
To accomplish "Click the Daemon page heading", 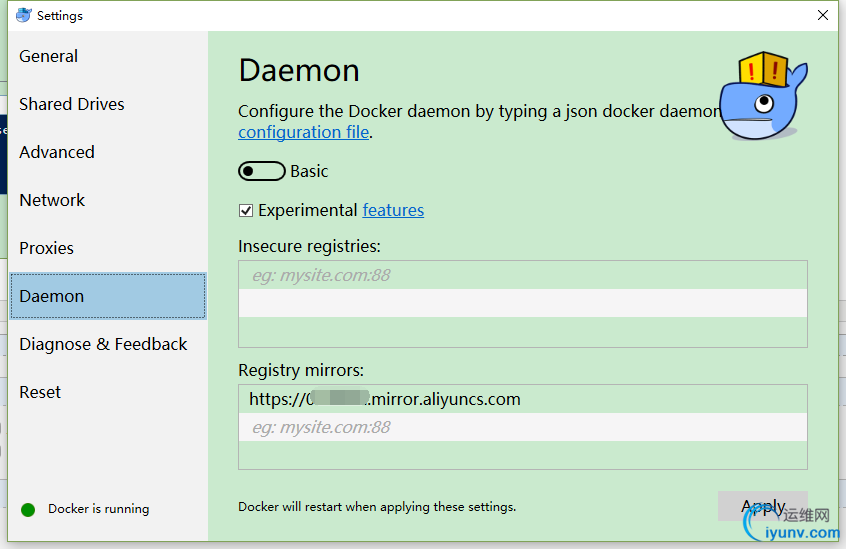I will [299, 71].
